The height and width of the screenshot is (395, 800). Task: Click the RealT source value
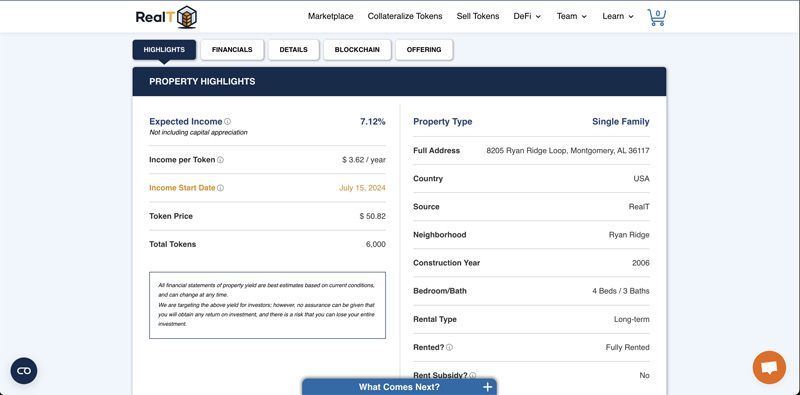(x=639, y=207)
